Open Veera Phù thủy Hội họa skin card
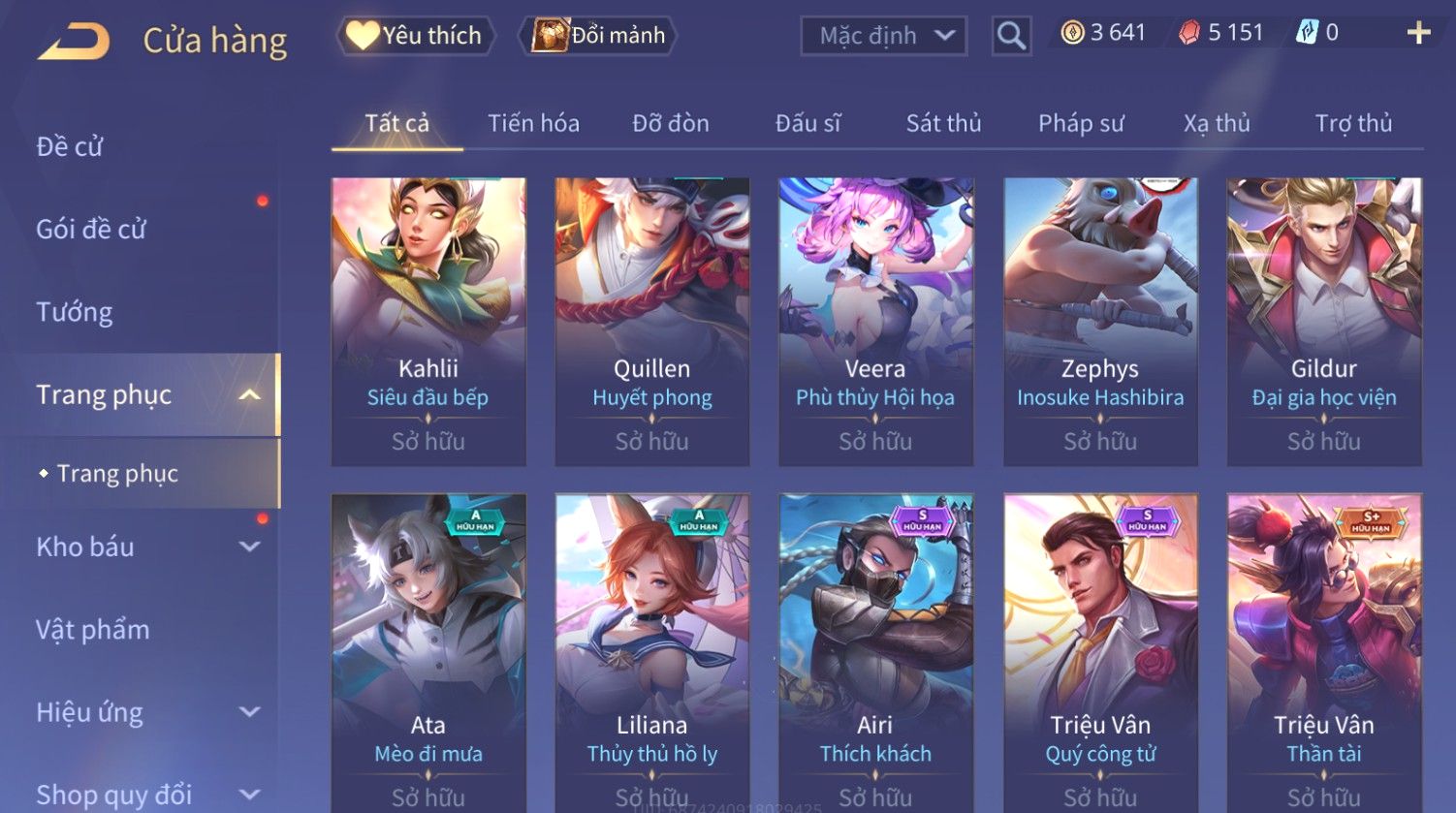1456x813 pixels. [x=875, y=322]
